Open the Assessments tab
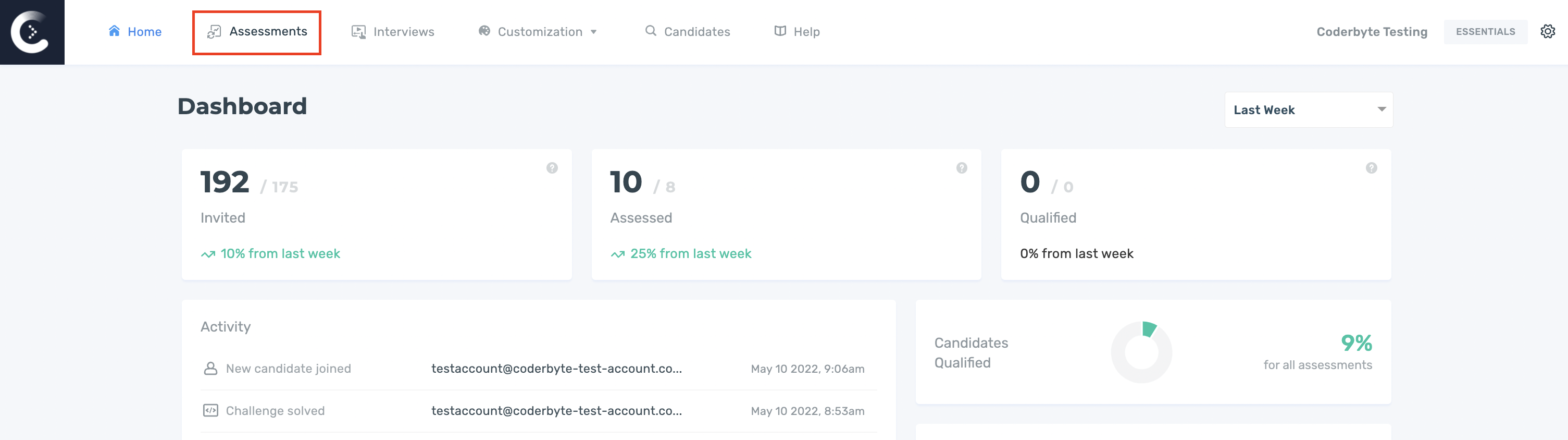The height and width of the screenshot is (440, 1568). pyautogui.click(x=257, y=32)
